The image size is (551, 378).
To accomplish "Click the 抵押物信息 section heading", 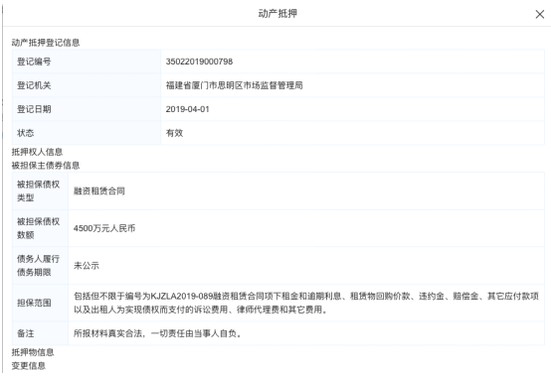I will (33, 352).
